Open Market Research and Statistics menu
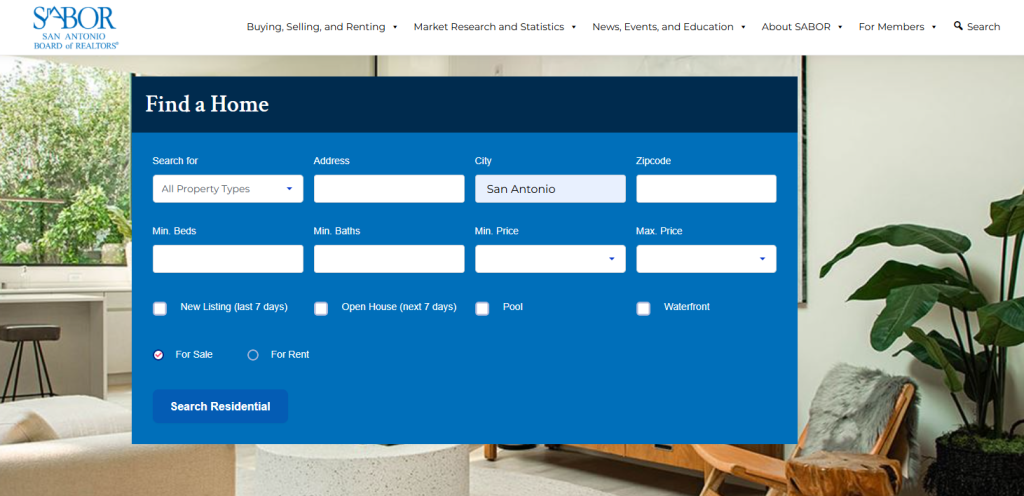 coord(494,27)
